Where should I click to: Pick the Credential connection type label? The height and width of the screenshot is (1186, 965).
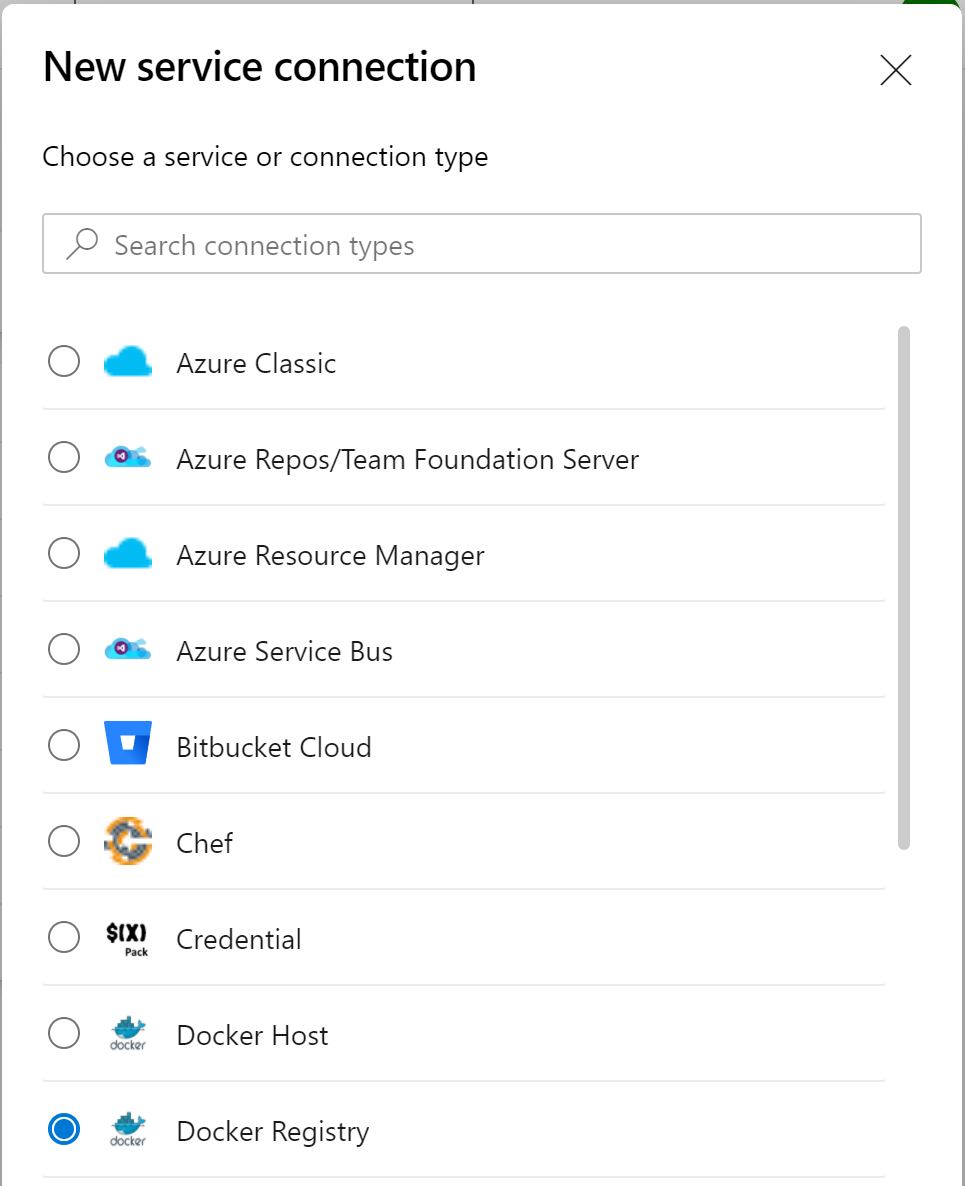[239, 940]
